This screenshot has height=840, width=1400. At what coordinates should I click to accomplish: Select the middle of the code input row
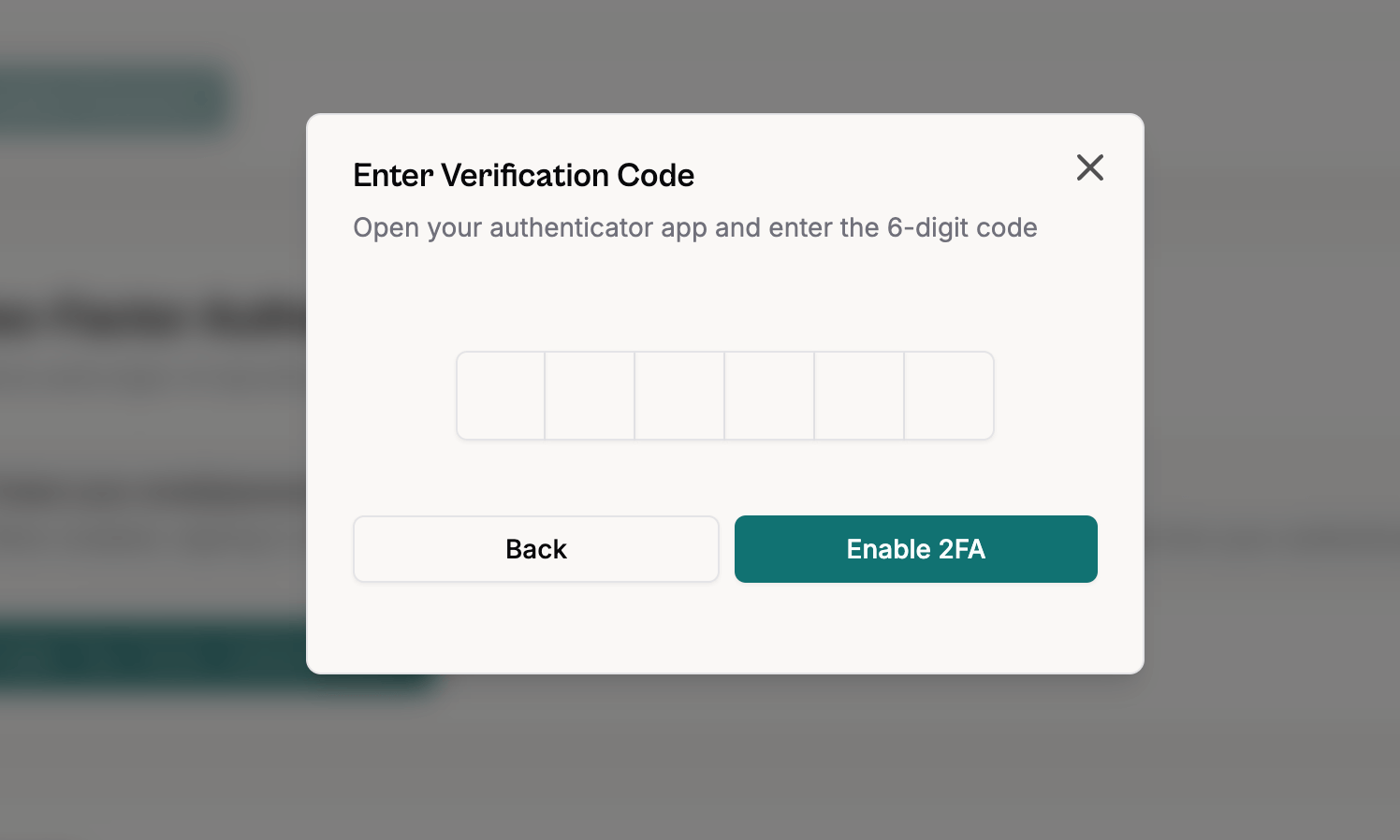click(x=725, y=395)
